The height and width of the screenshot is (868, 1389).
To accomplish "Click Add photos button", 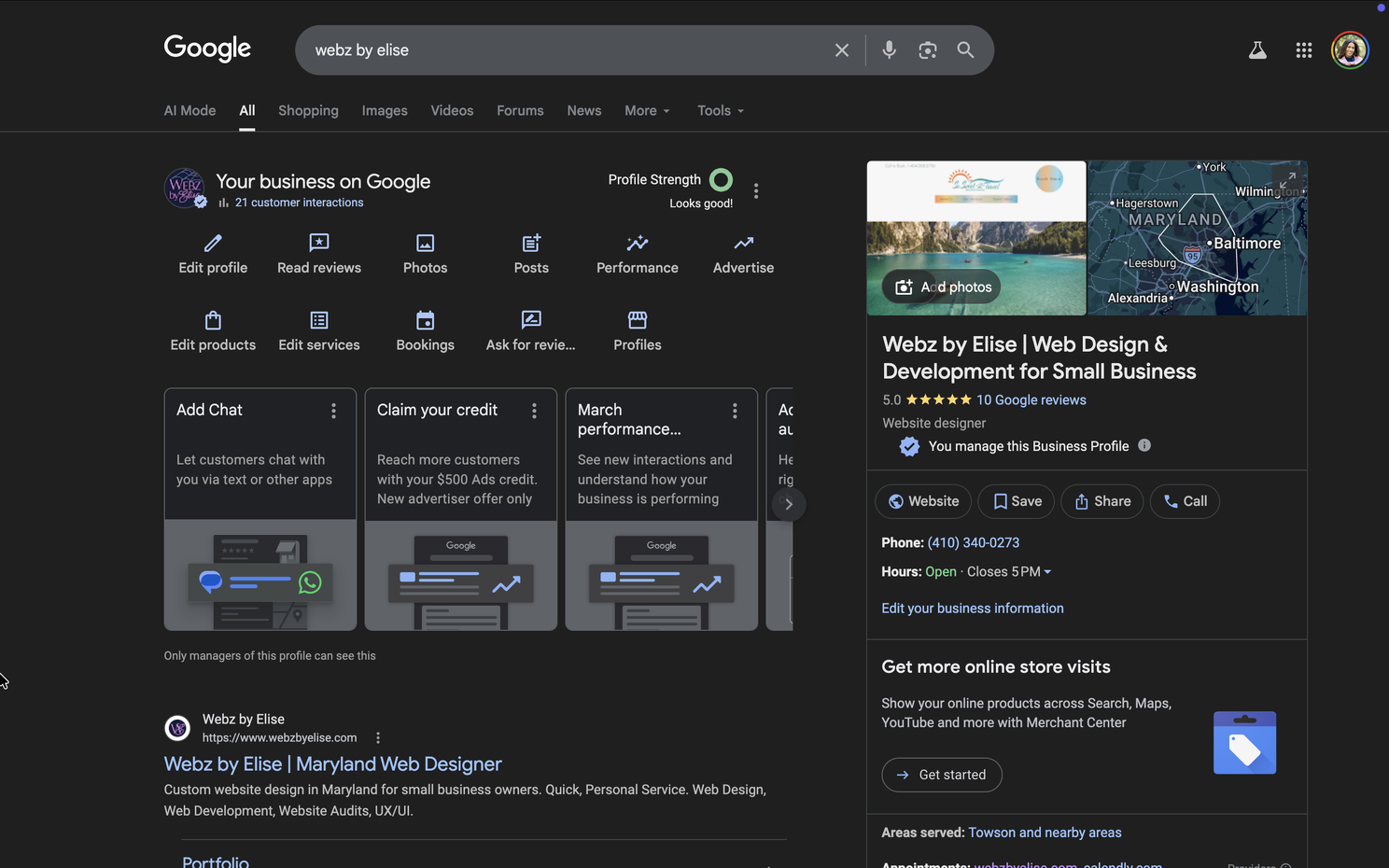I will [x=942, y=287].
